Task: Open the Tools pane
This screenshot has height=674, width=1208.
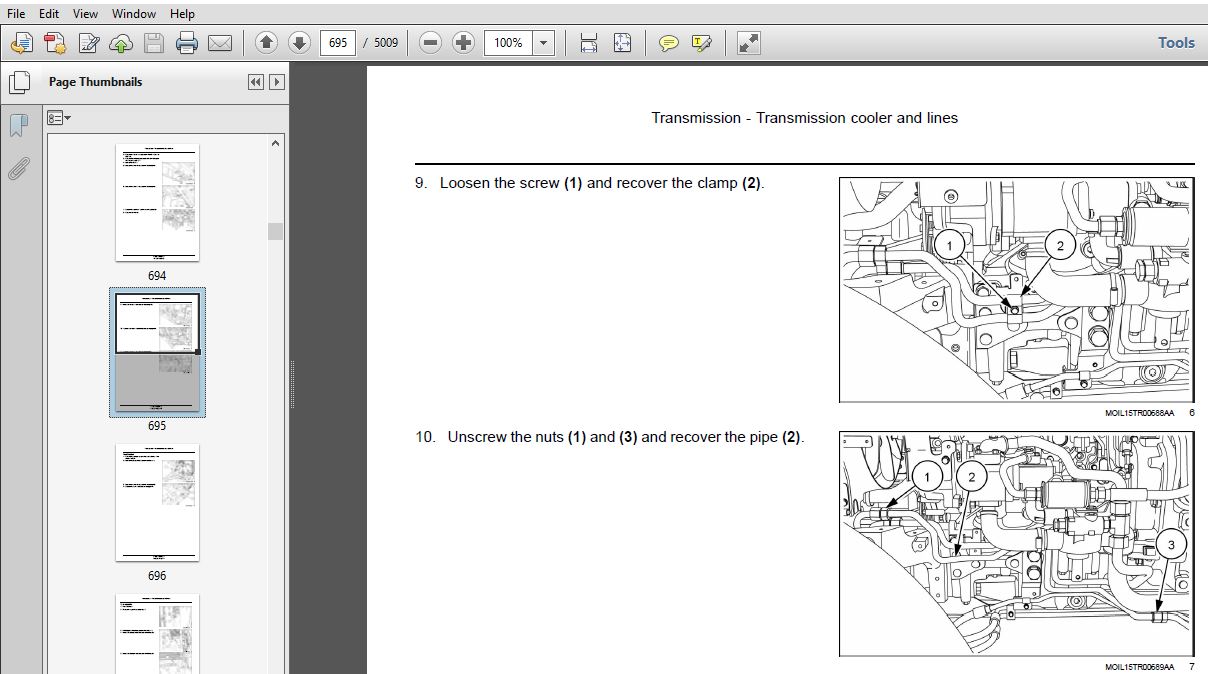Action: pyautogui.click(x=1176, y=43)
